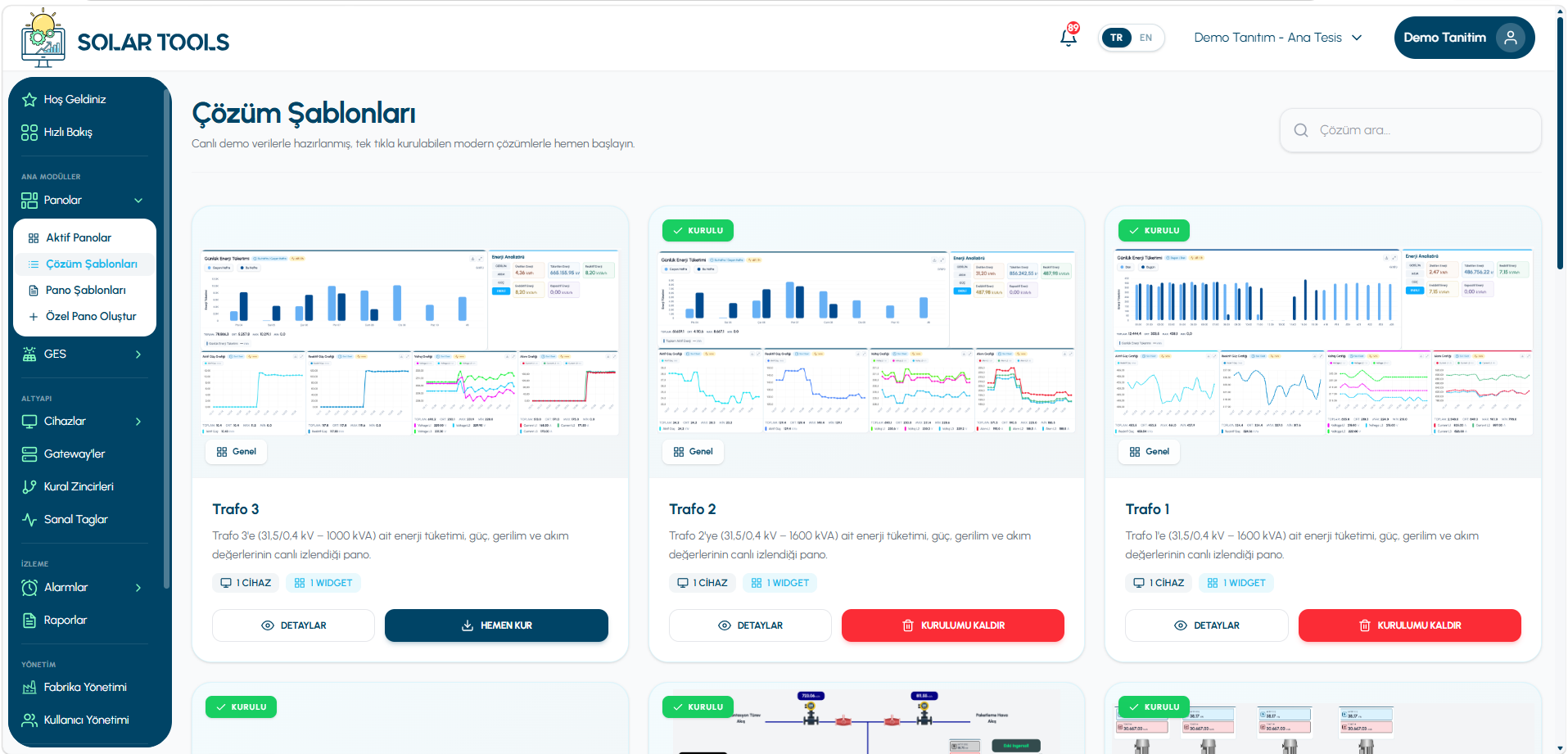Click the Solar Tools logo
This screenshot has width=1568, height=754.
coord(126,38)
